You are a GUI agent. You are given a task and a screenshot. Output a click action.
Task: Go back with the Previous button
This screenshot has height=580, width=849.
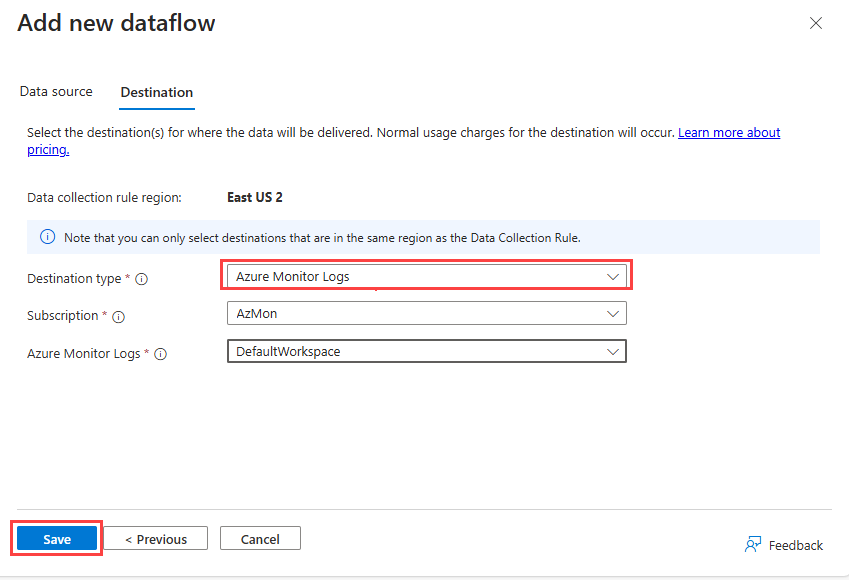coord(156,539)
